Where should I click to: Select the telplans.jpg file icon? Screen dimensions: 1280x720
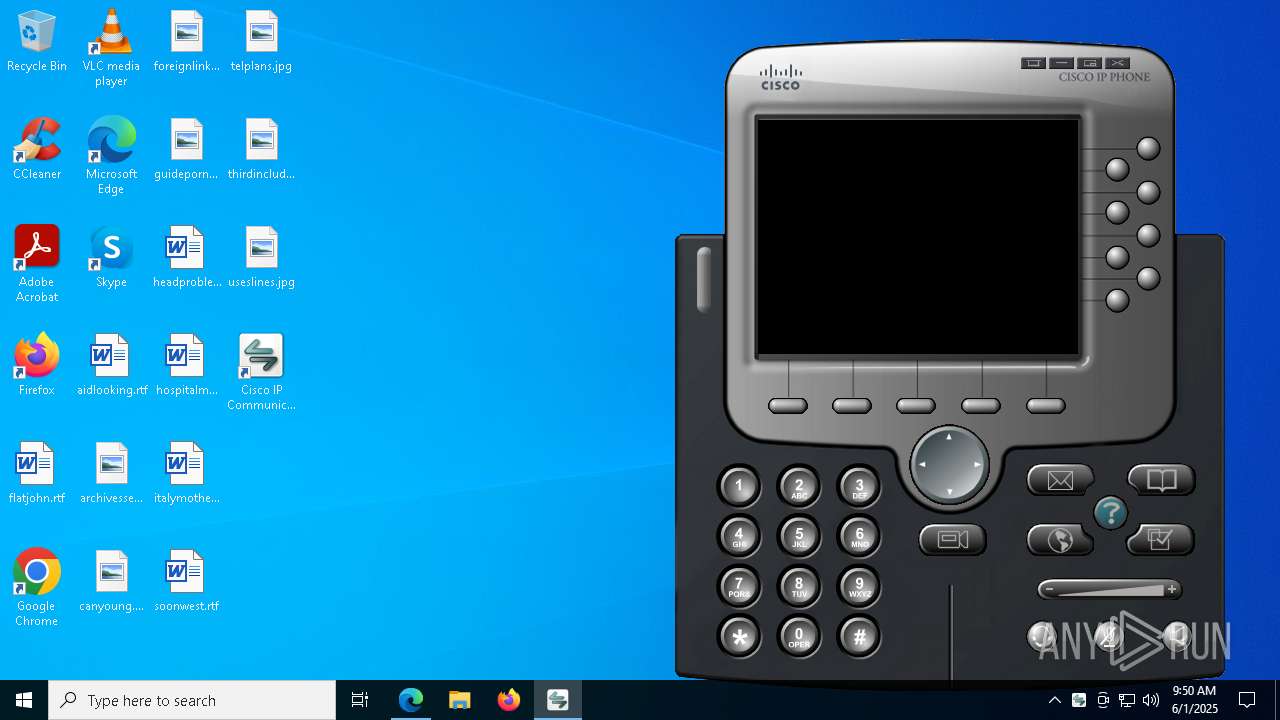point(261,41)
